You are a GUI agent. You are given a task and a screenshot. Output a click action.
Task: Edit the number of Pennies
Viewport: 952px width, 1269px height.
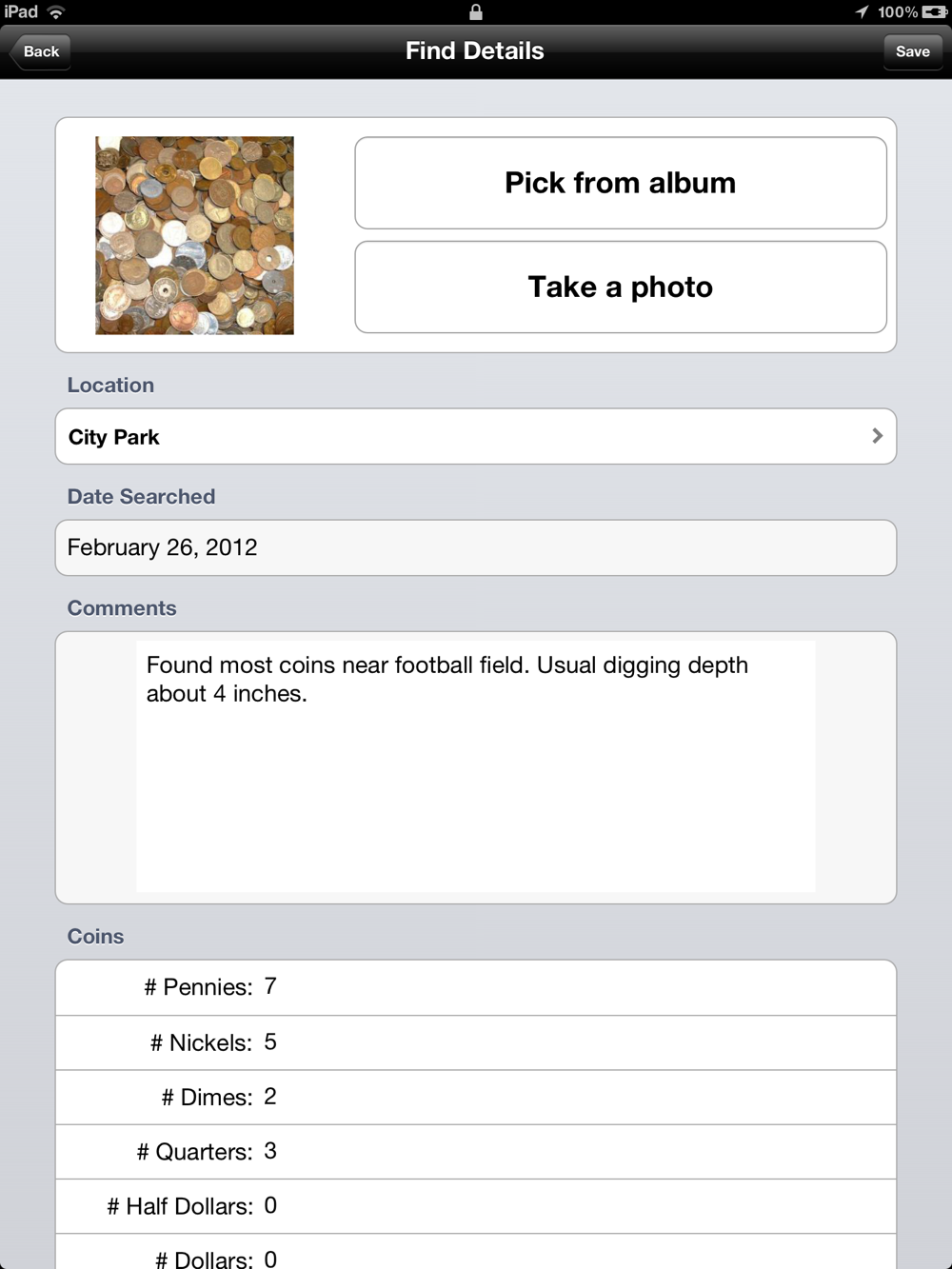[476, 987]
